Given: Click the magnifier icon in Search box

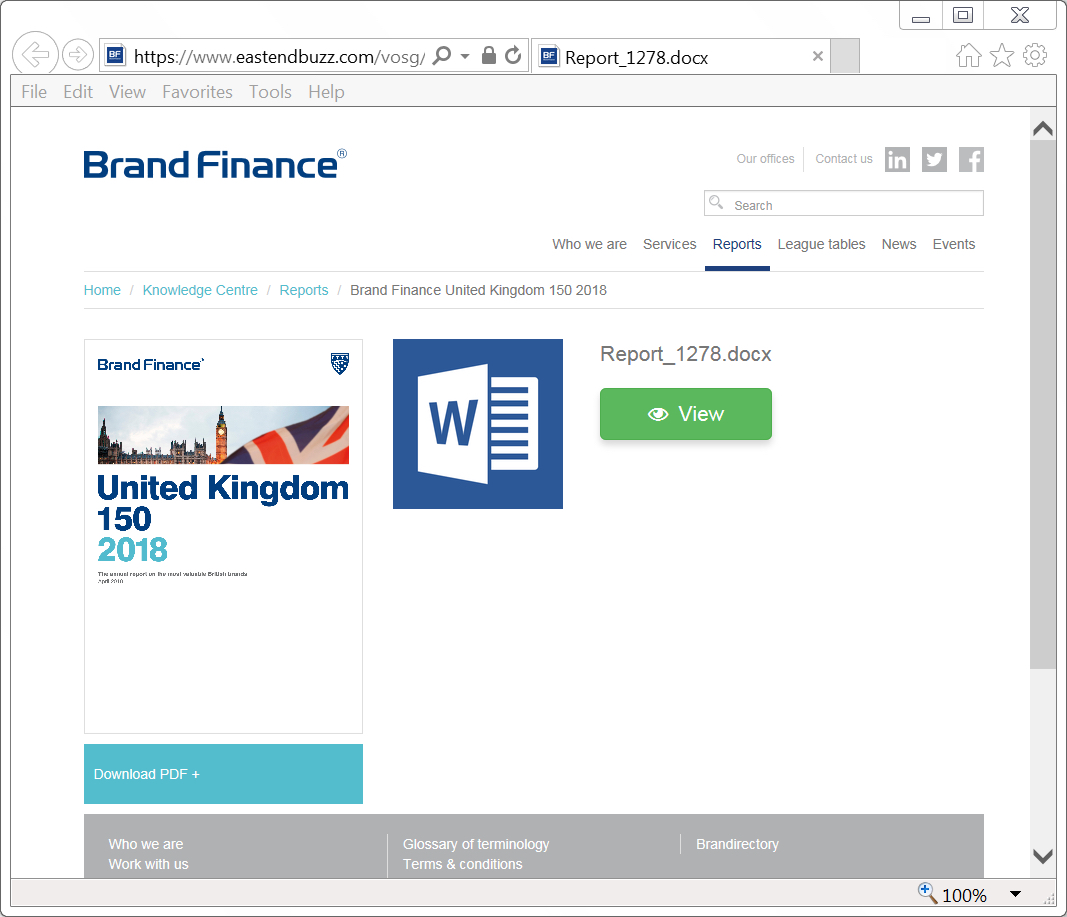Looking at the screenshot, I should (716, 203).
